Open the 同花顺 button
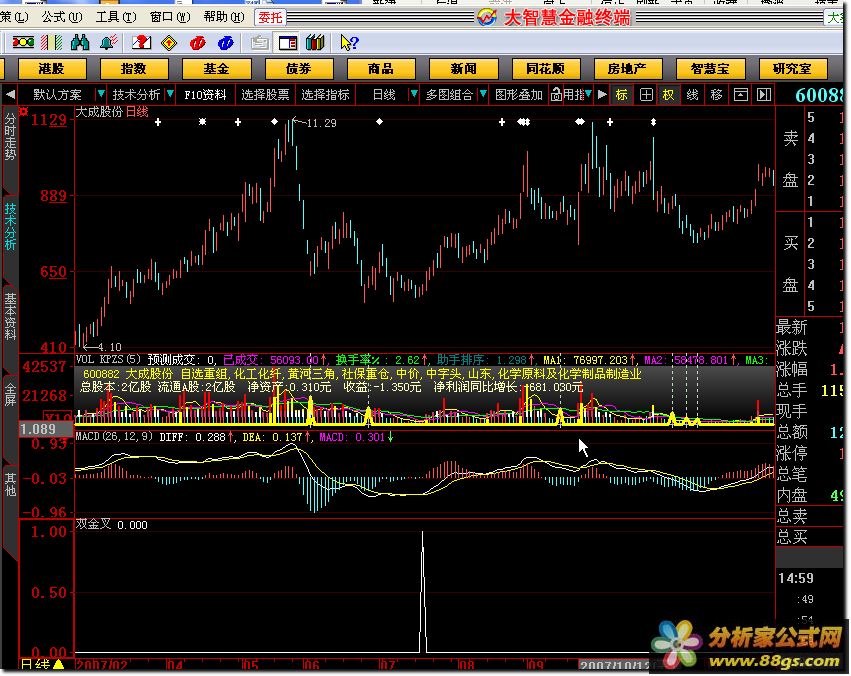 (545, 69)
